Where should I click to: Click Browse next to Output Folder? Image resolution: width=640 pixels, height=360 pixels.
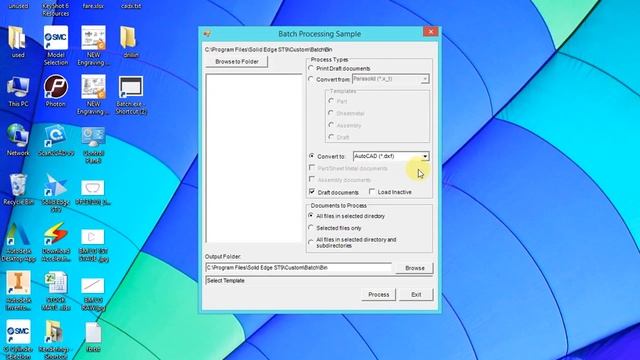415,268
